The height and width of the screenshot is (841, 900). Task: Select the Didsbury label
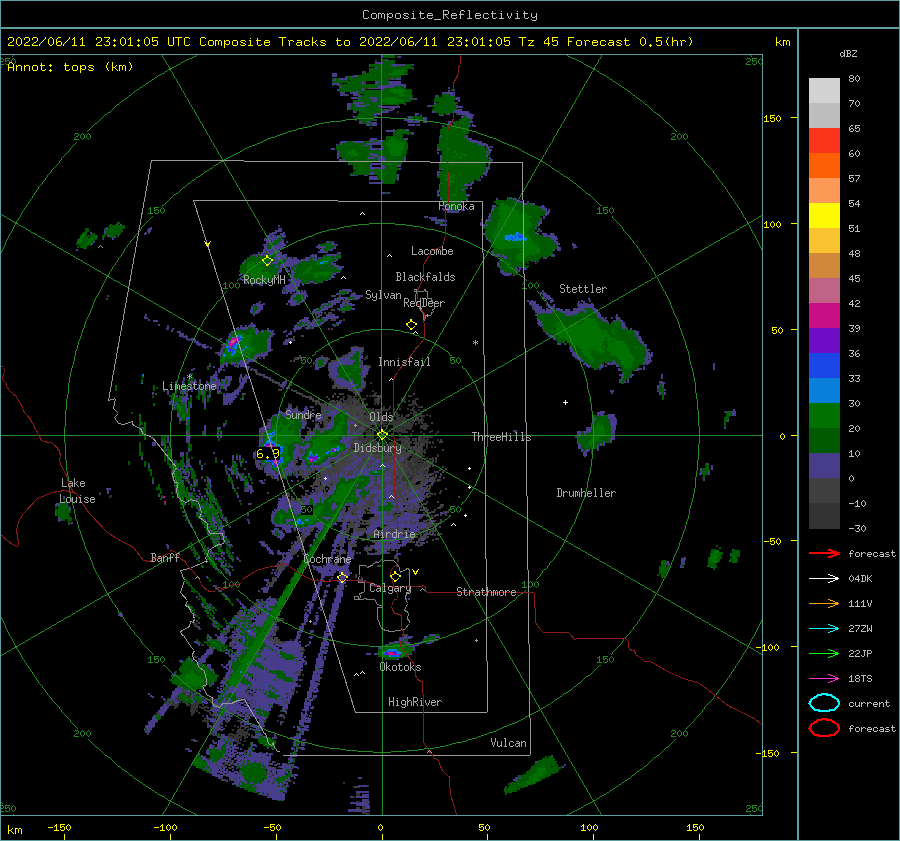pyautogui.click(x=378, y=448)
